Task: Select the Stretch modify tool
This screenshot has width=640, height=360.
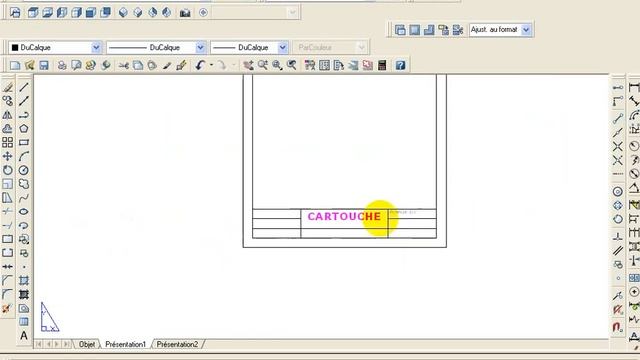Action: coord(7,198)
